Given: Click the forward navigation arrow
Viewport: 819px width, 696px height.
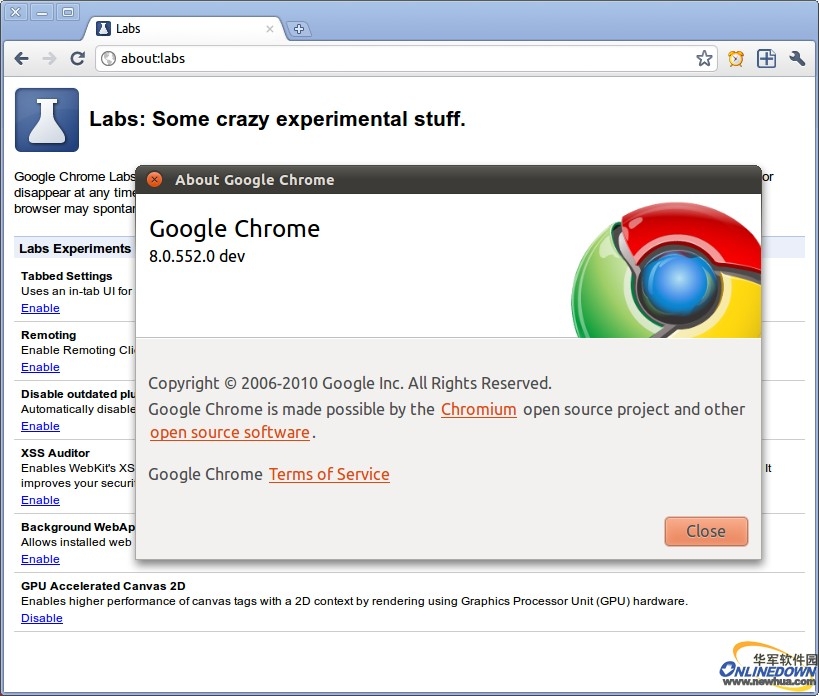Looking at the screenshot, I should point(49,58).
